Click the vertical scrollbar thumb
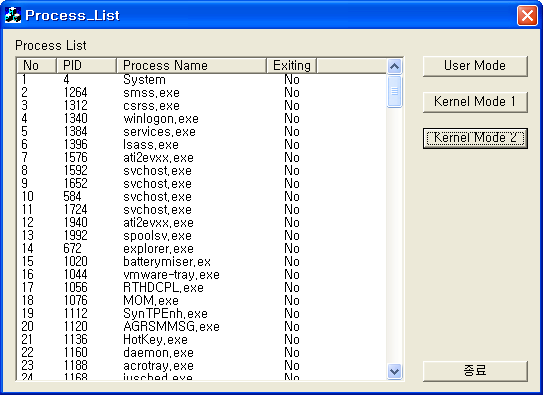This screenshot has height=395, width=543. pos(394,91)
